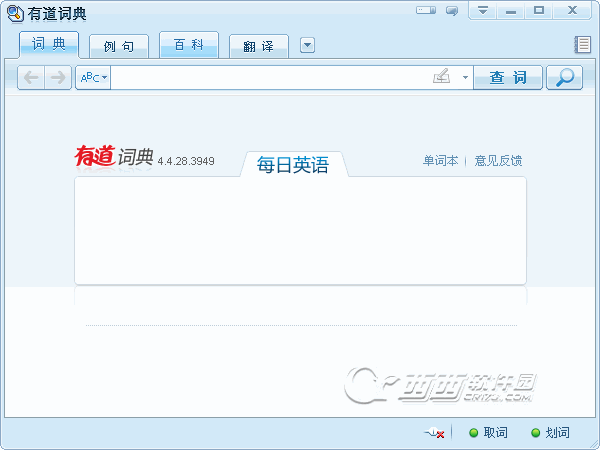Open the 例句 tab
Screen dimensions: 600x450
(119, 46)
